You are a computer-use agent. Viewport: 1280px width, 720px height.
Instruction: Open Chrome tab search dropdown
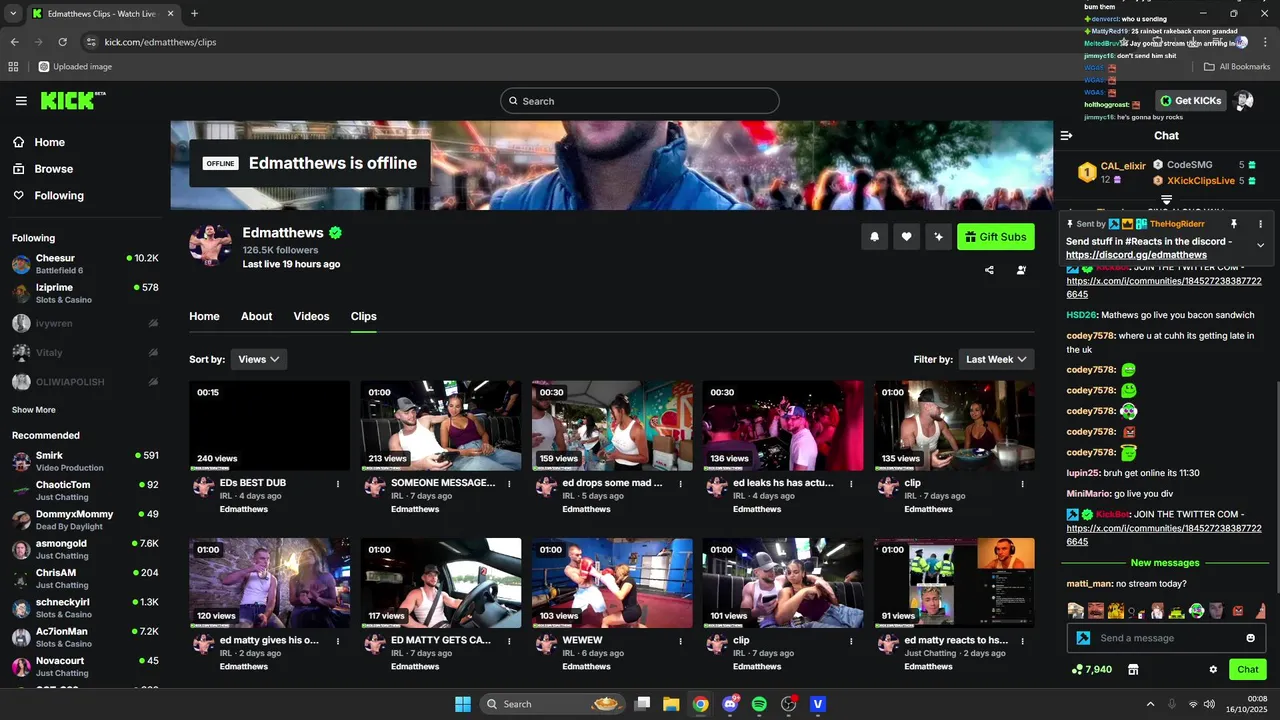(13, 14)
